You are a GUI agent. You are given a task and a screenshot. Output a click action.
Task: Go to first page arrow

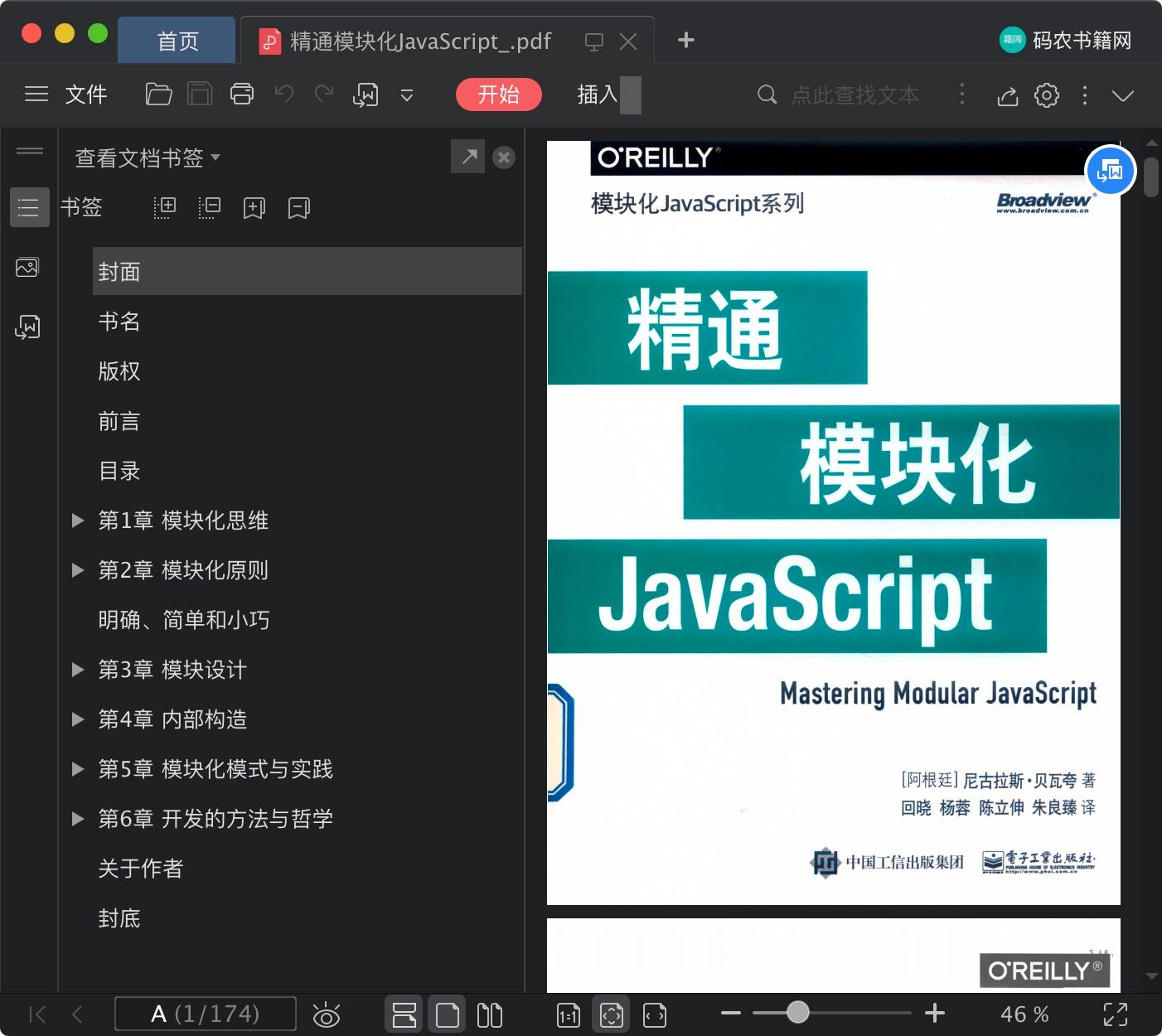click(x=37, y=1014)
